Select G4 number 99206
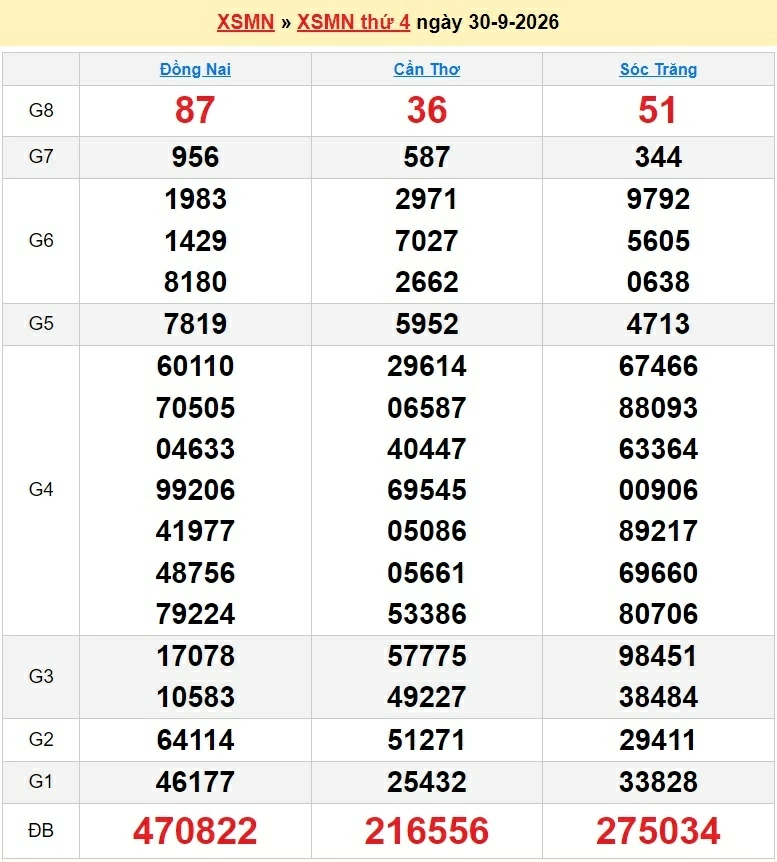 [x=195, y=490]
